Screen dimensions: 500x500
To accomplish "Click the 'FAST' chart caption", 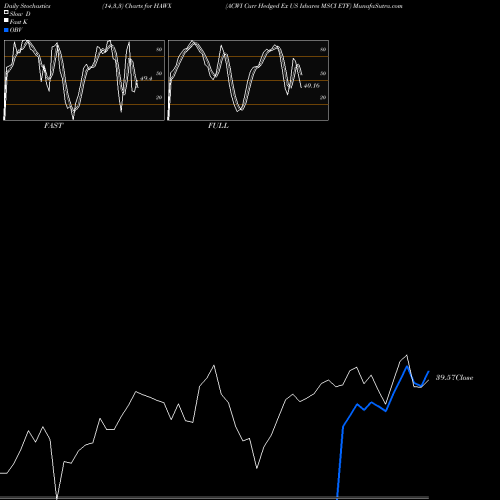I will tap(53, 126).
